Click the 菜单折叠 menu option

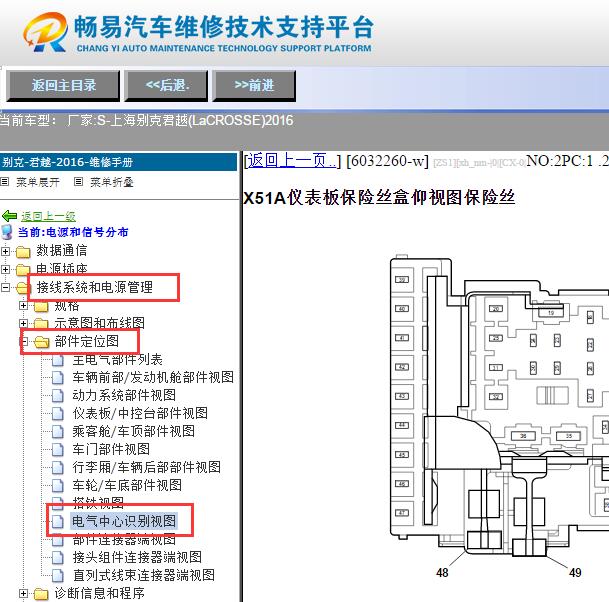click(112, 182)
